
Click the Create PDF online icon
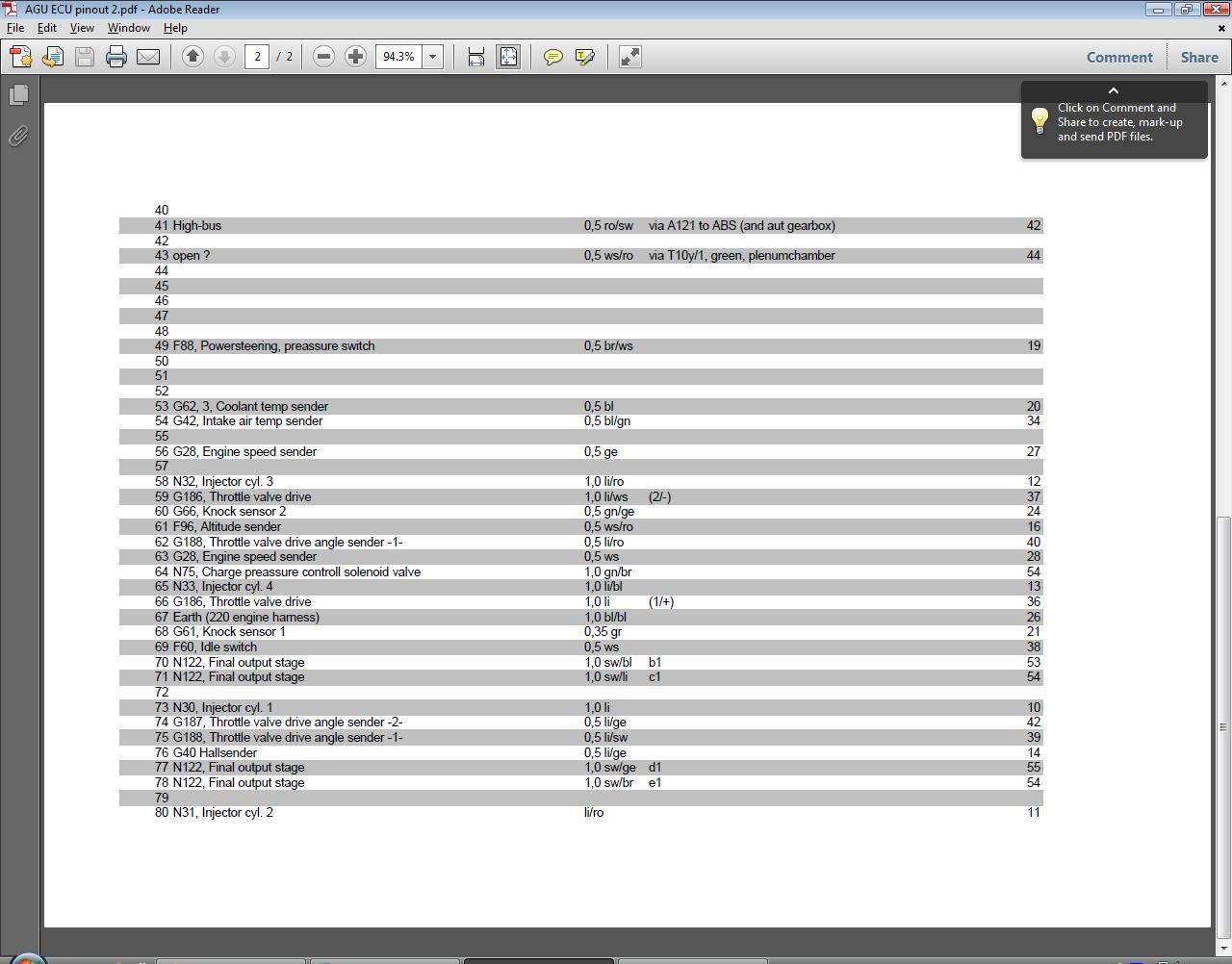[x=20, y=57]
